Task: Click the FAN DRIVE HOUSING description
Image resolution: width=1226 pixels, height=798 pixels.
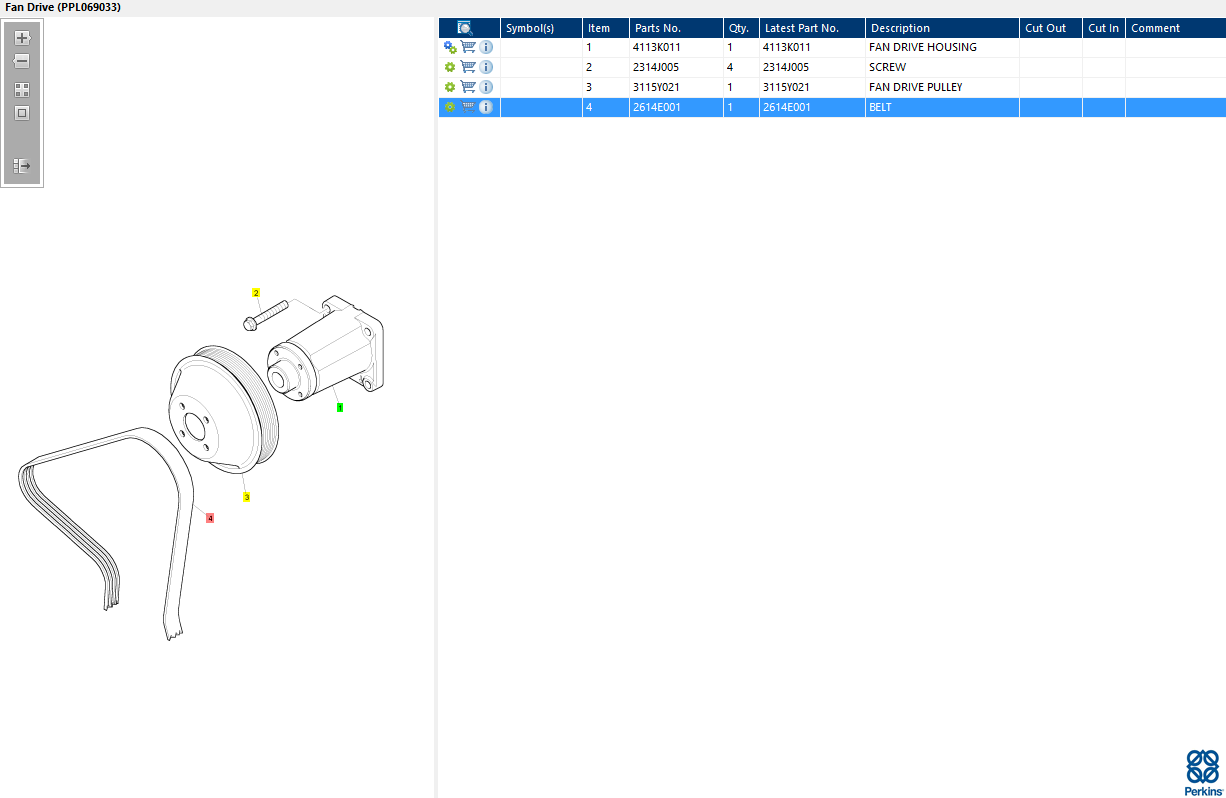Action: 923,47
